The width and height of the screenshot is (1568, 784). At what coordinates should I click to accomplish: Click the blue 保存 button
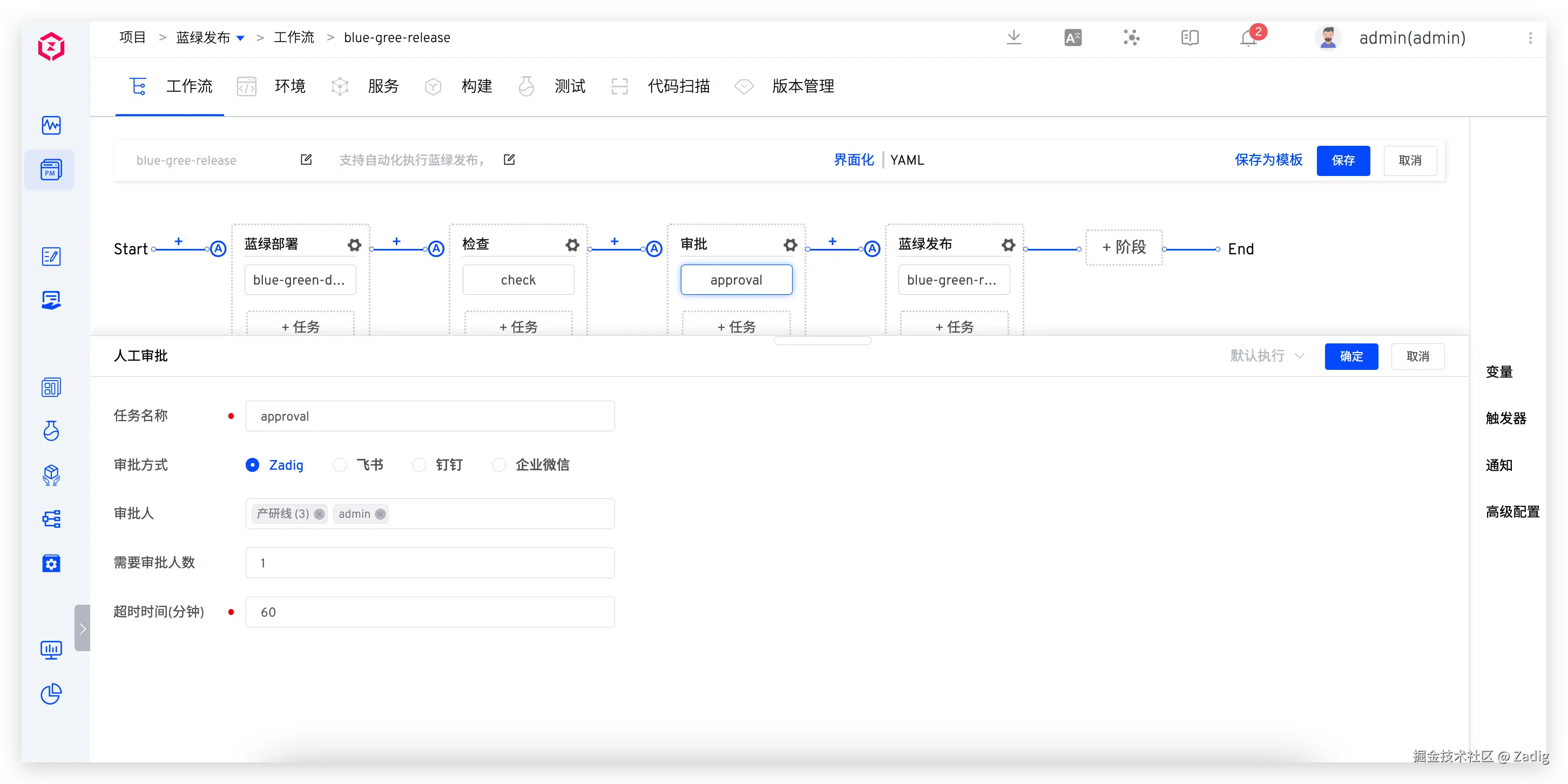1343,161
